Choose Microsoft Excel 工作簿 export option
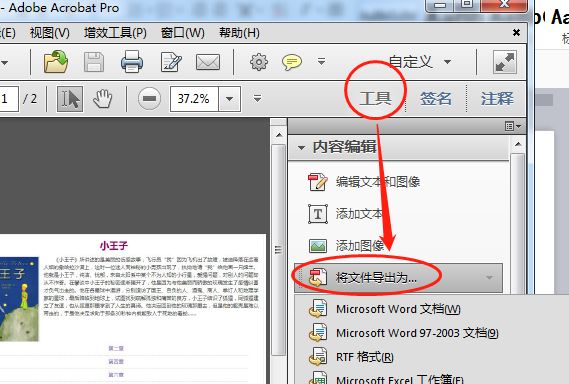Viewport: 569px width, 384px height. 400,380
